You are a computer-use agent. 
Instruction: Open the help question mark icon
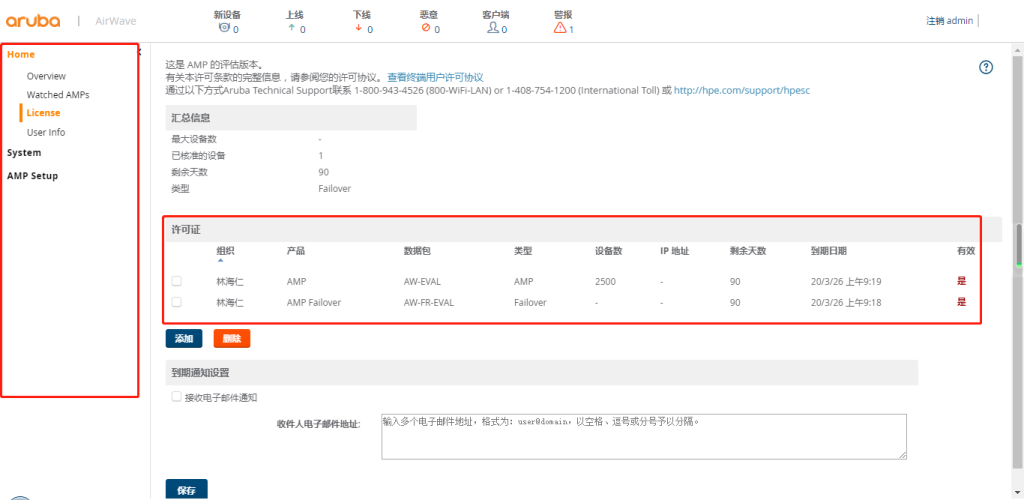coord(986,67)
